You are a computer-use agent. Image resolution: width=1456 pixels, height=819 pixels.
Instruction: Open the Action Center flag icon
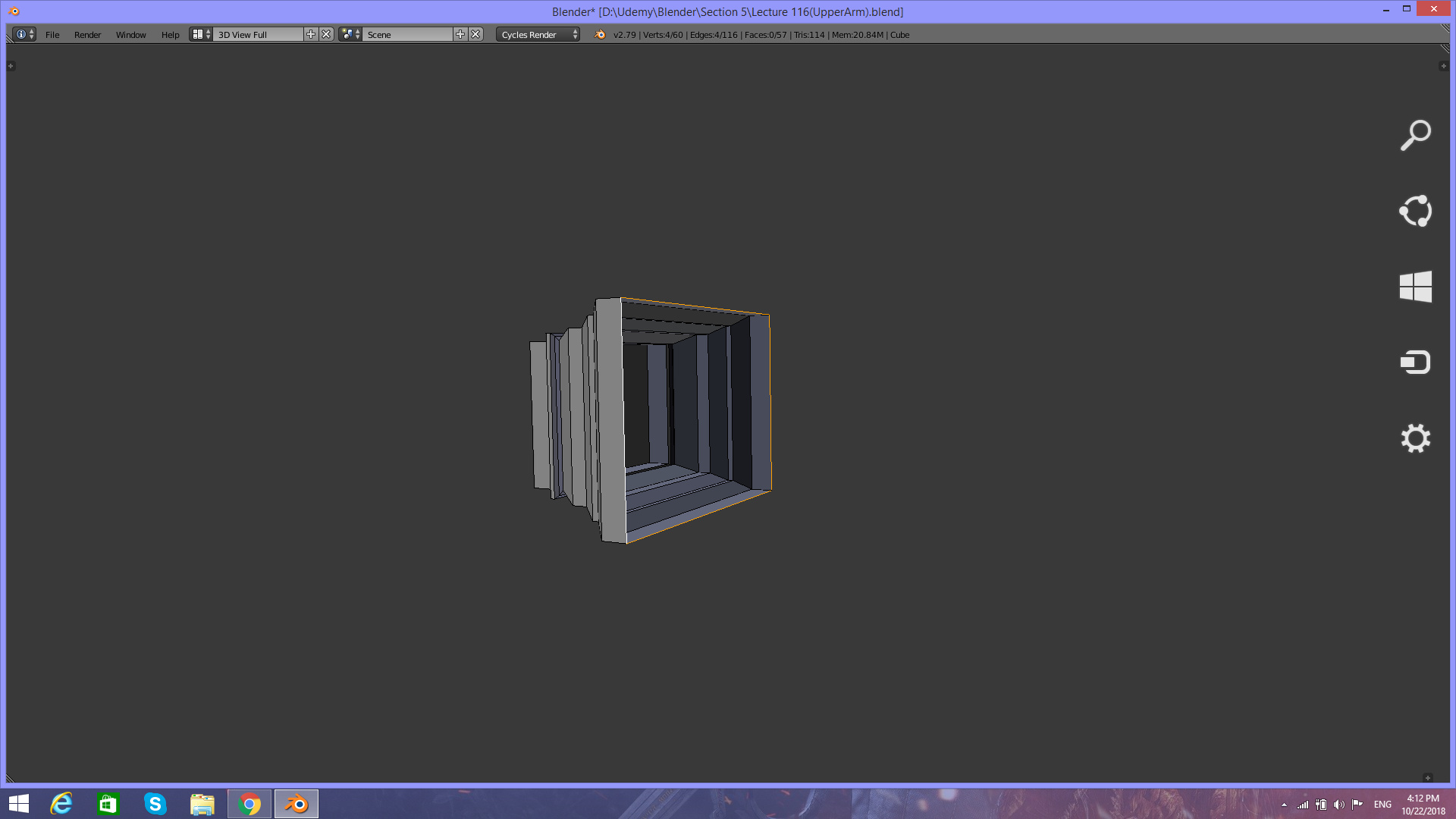coord(1357,805)
